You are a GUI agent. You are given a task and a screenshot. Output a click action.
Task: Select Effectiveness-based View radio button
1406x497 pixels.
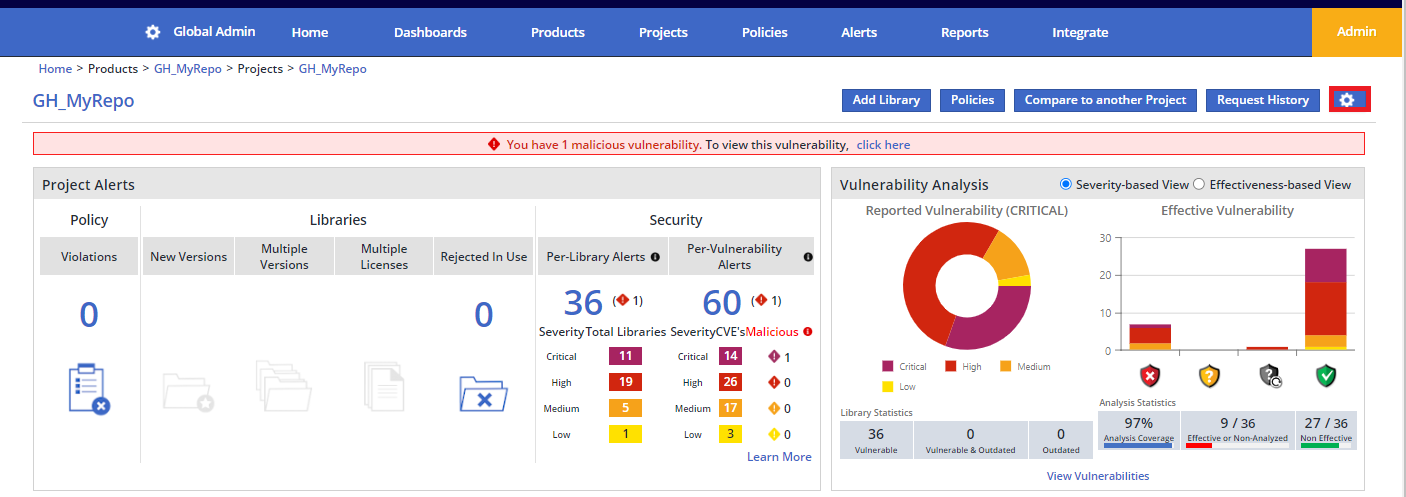click(x=1199, y=184)
